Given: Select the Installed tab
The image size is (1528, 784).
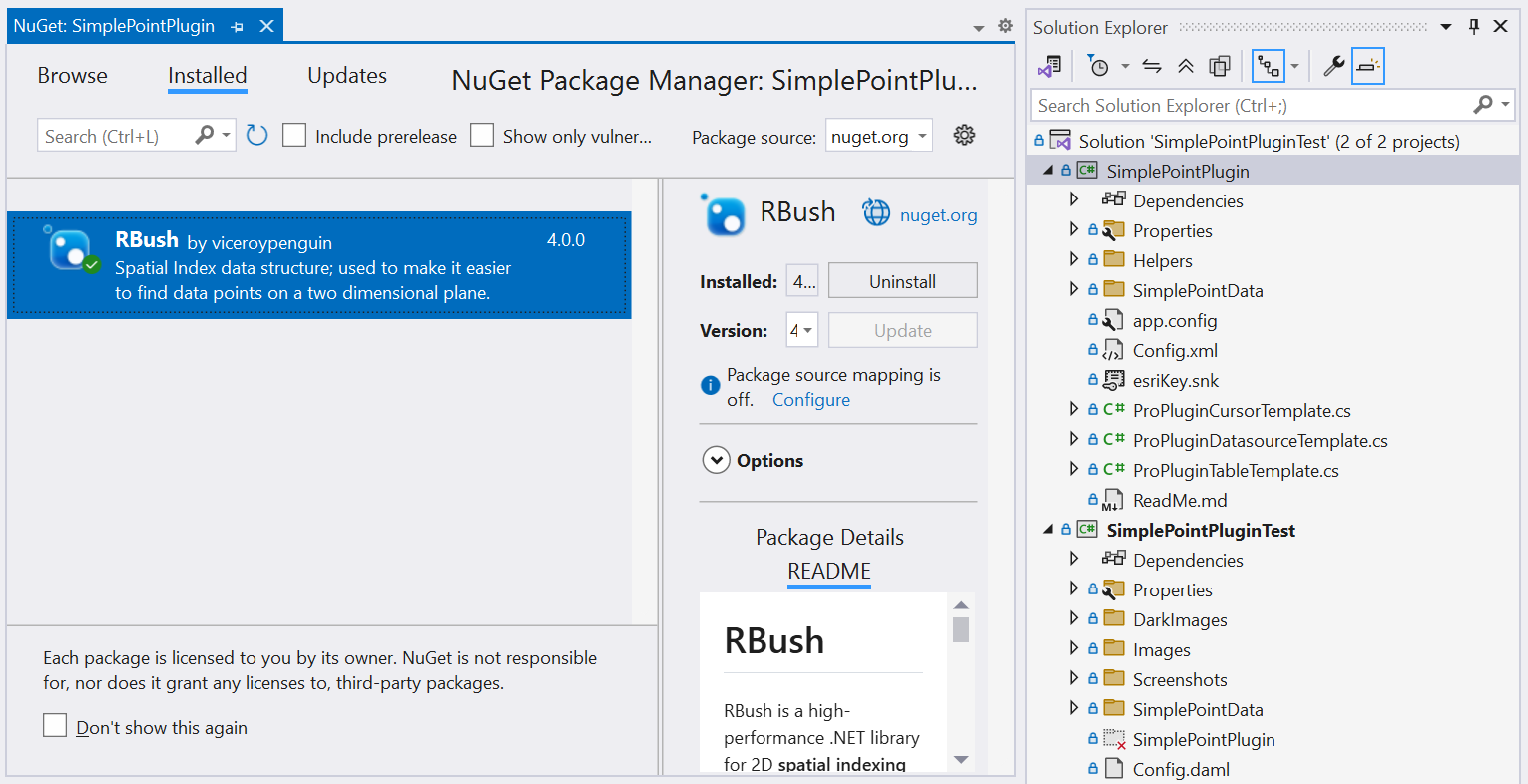Looking at the screenshot, I should [208, 76].
